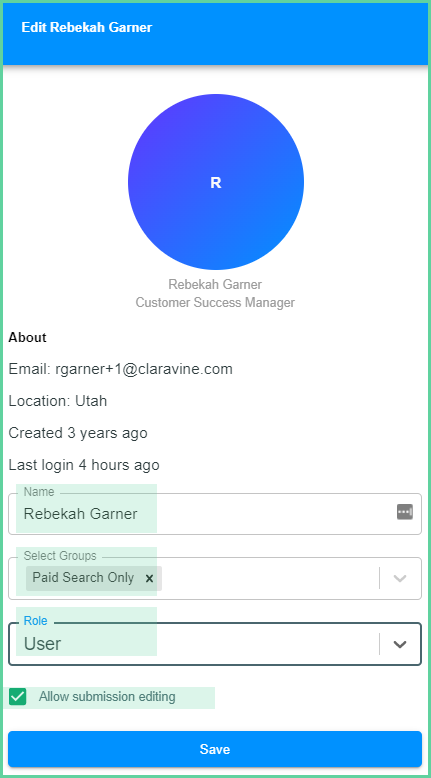Click the email rgarner+1@claravine.com text
431x778 pixels.
(x=144, y=369)
